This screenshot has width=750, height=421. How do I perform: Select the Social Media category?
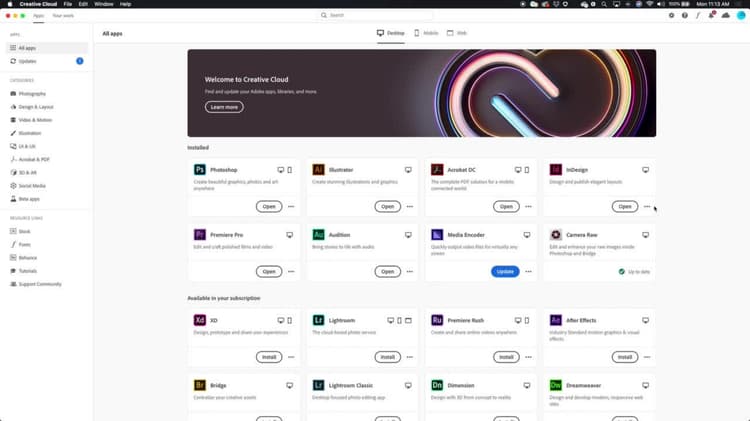(x=28, y=186)
